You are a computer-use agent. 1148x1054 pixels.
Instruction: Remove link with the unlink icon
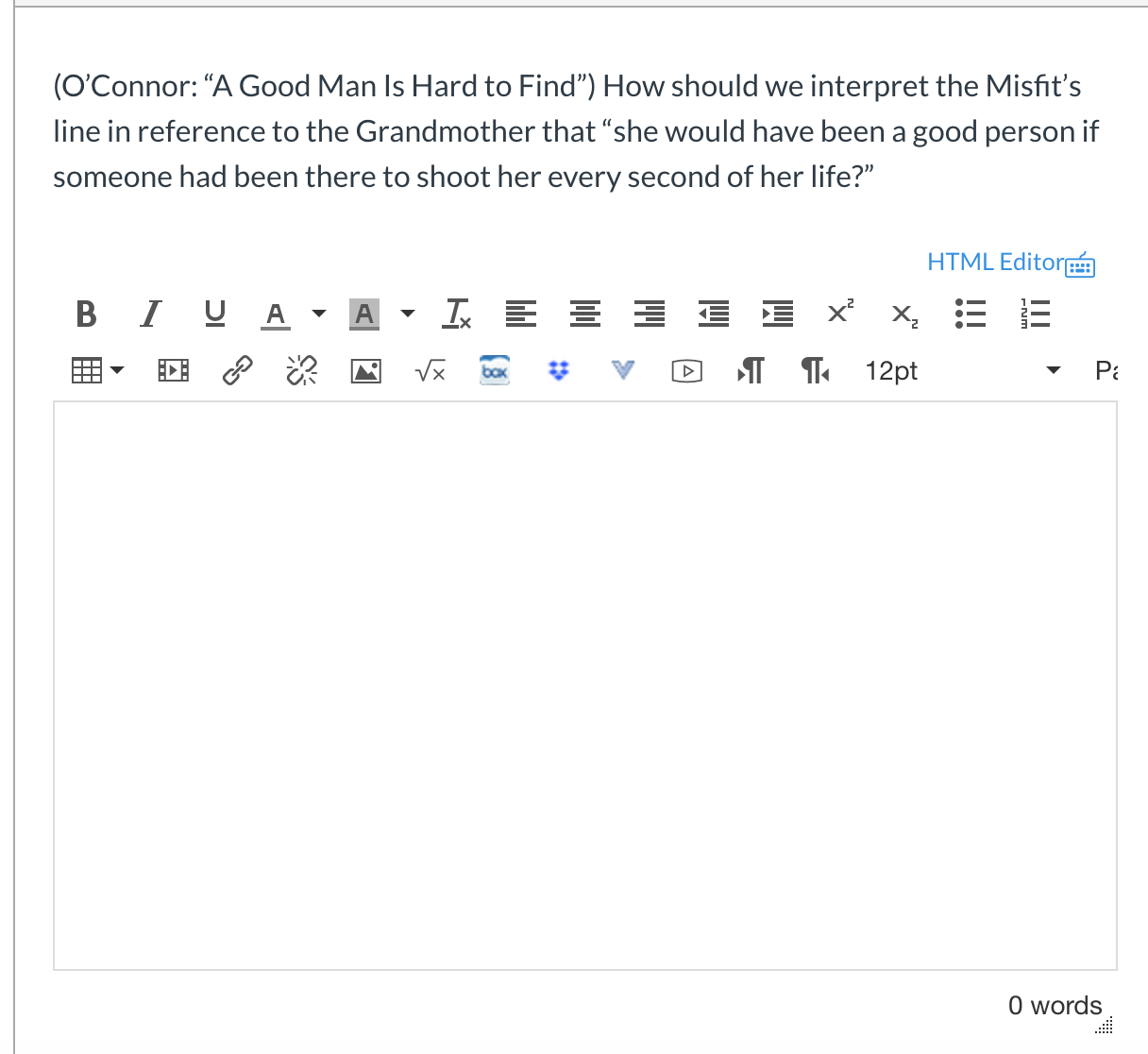302,371
